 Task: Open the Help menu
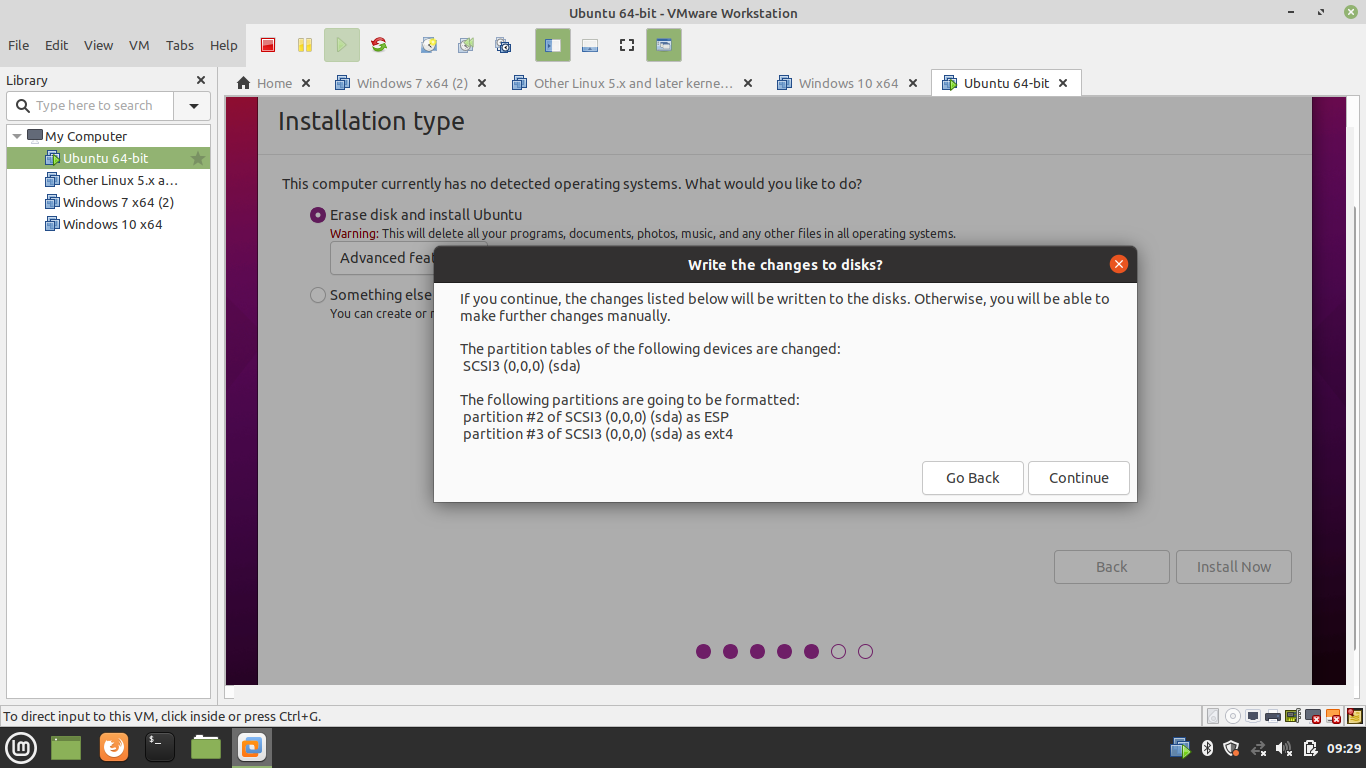click(224, 45)
